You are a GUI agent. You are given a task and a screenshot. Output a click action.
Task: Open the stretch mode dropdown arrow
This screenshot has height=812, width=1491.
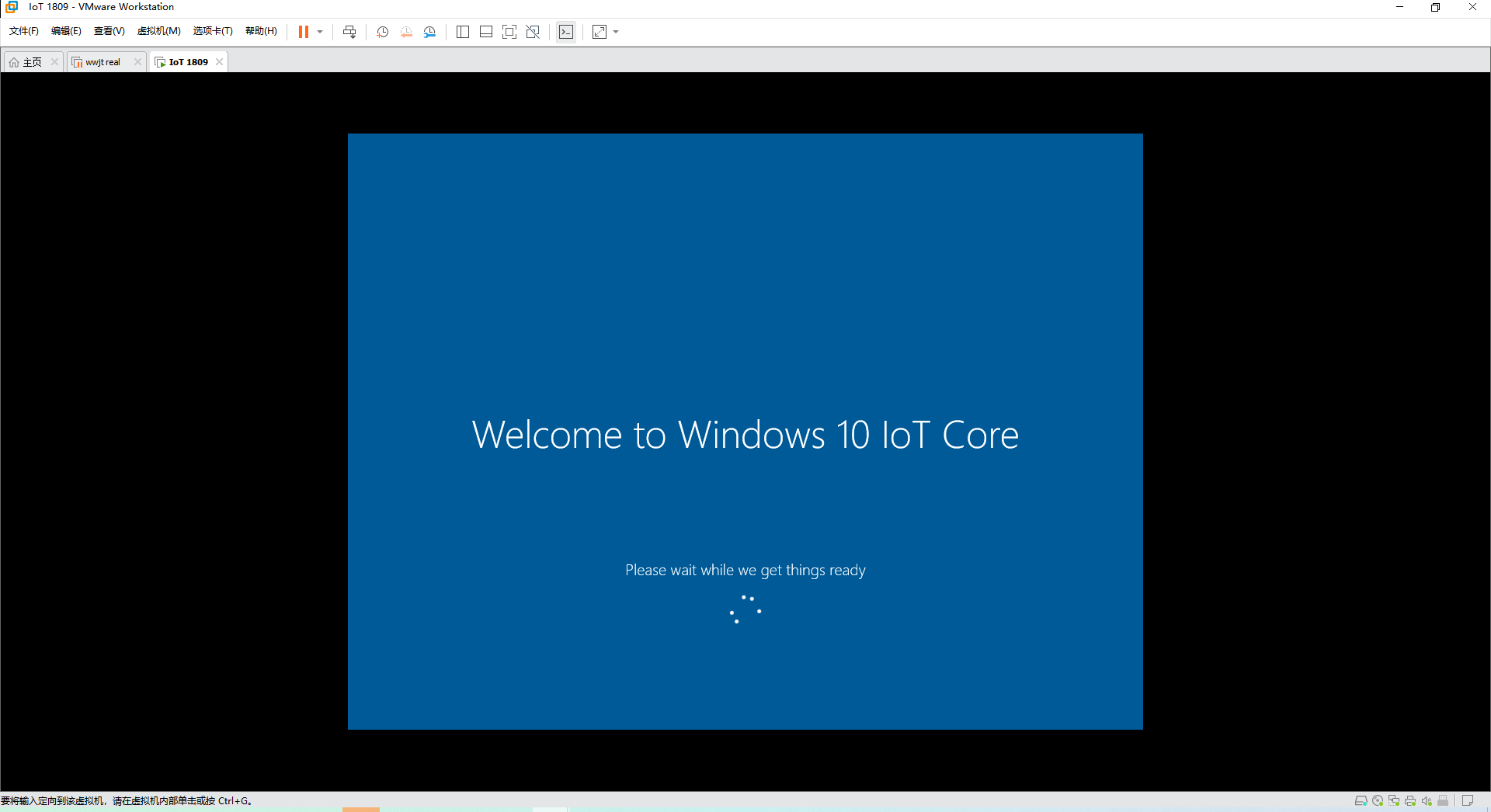[616, 32]
